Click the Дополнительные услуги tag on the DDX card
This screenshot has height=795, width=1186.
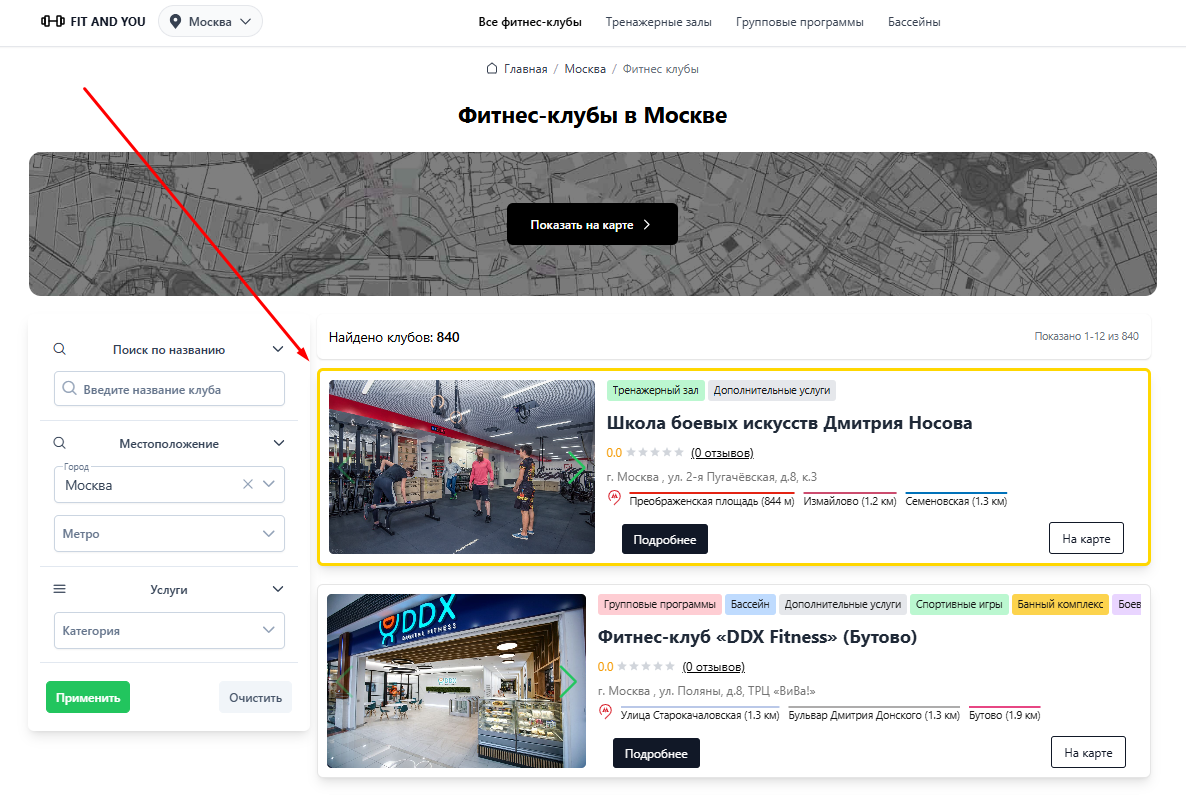click(843, 604)
